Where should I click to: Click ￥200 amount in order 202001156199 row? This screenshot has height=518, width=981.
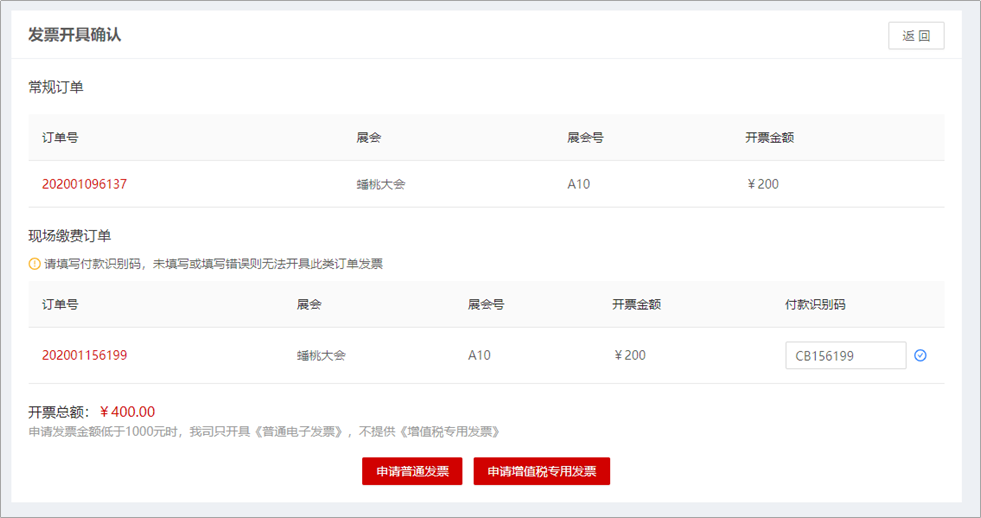629,355
